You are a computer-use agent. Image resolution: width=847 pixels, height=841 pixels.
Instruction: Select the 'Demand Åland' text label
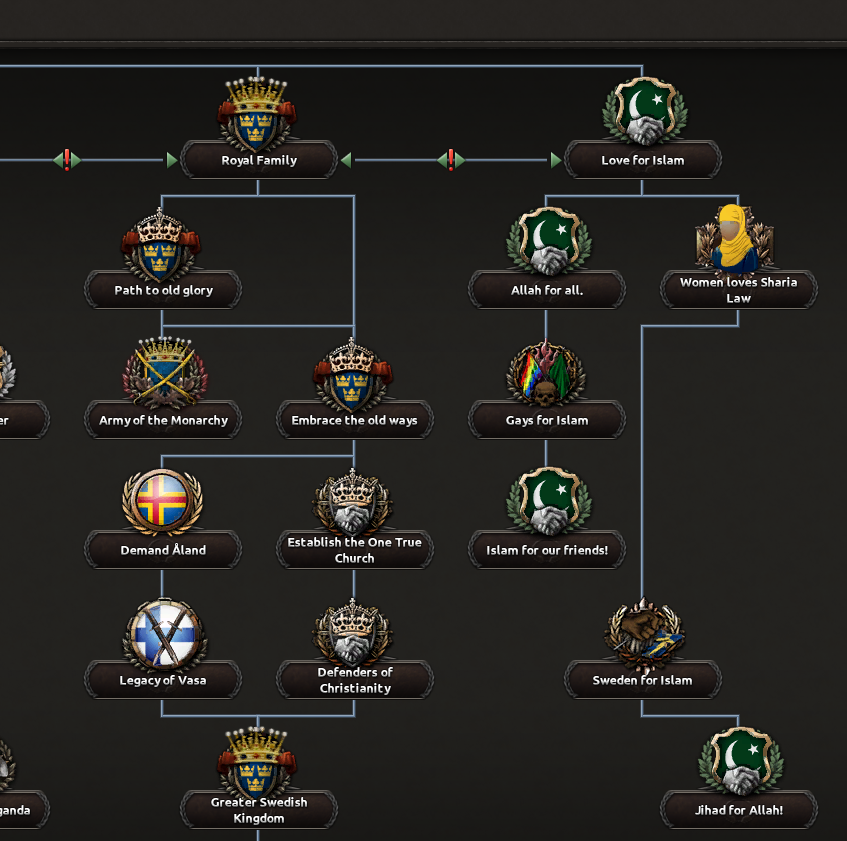point(163,550)
